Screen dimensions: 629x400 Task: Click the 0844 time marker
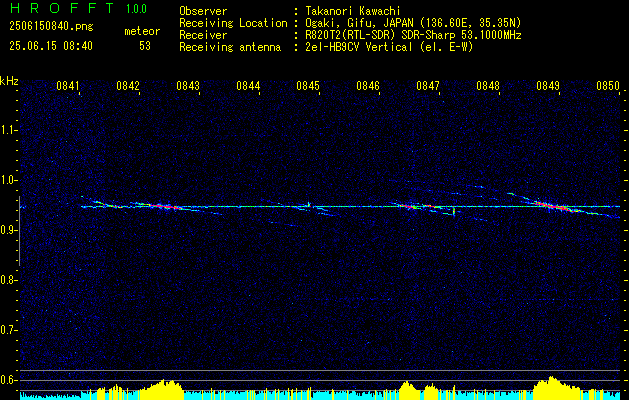[x=248, y=86]
